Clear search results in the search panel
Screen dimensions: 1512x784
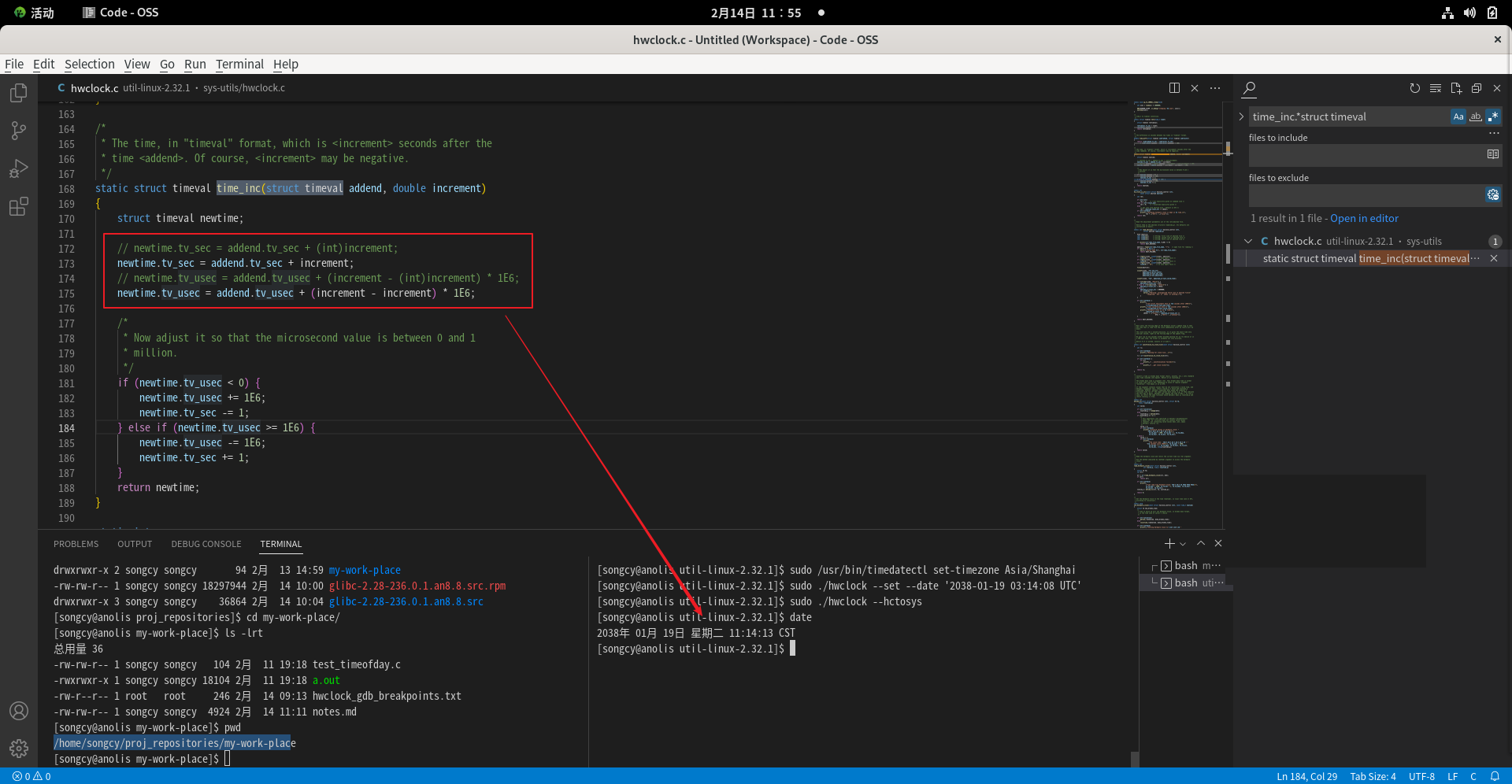pos(1436,88)
